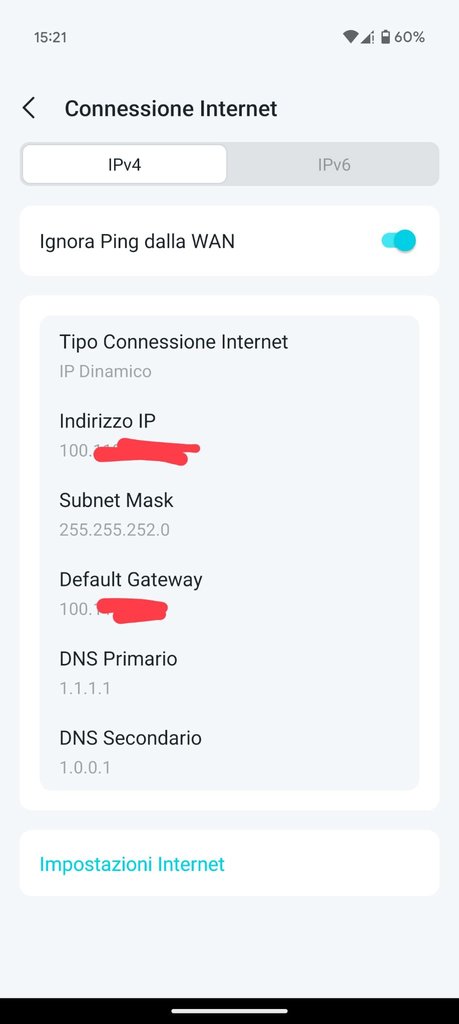Tap the bottom navigation gesture bar

pyautogui.click(x=229, y=1011)
